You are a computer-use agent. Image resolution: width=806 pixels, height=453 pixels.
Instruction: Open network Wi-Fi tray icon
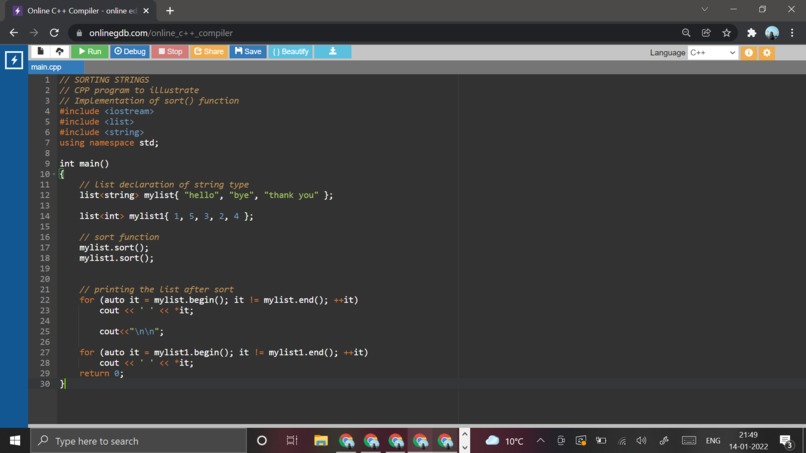pyautogui.click(x=621, y=441)
